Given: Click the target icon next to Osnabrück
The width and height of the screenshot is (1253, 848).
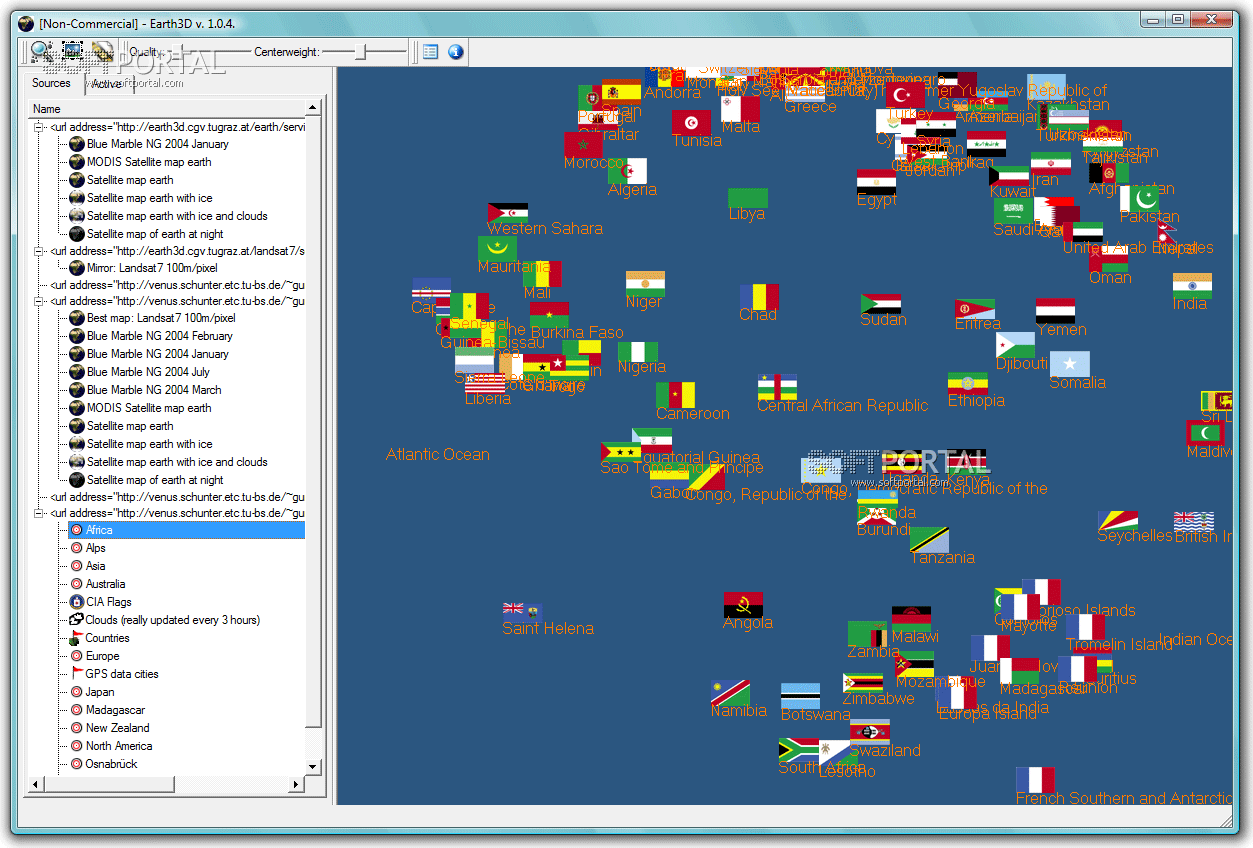Looking at the screenshot, I should coord(76,764).
